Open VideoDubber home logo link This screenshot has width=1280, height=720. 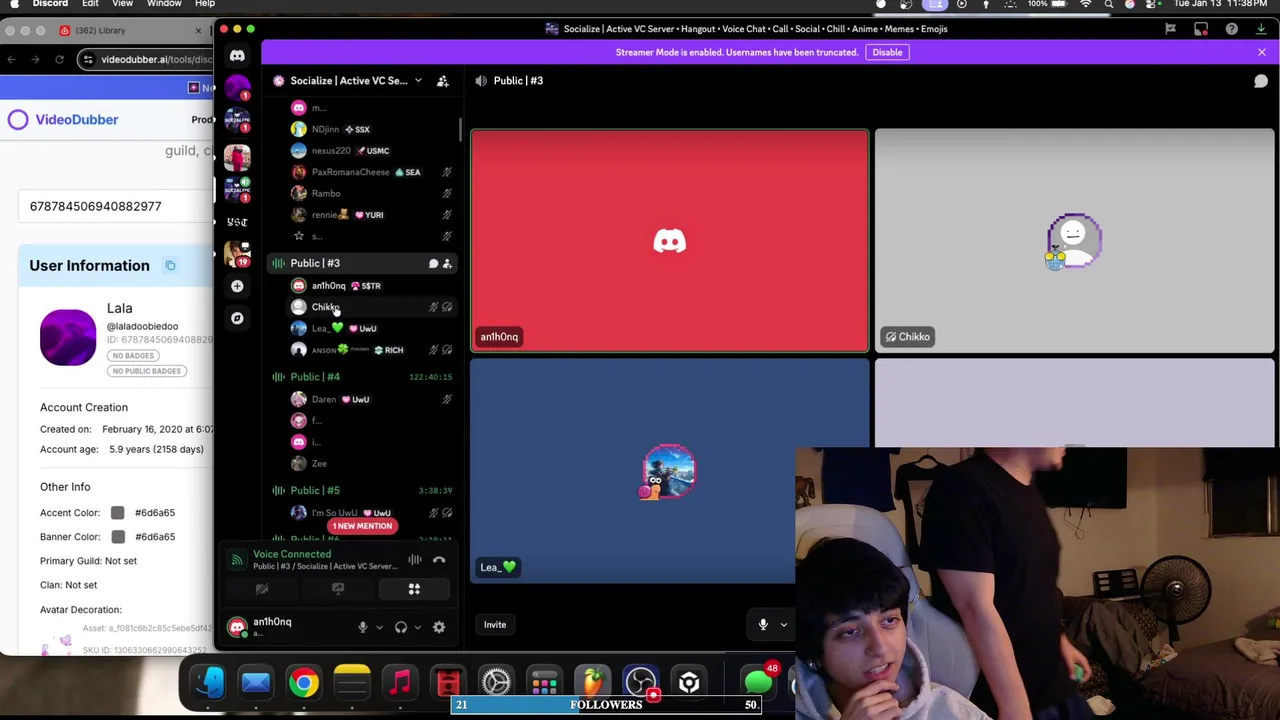pos(64,120)
